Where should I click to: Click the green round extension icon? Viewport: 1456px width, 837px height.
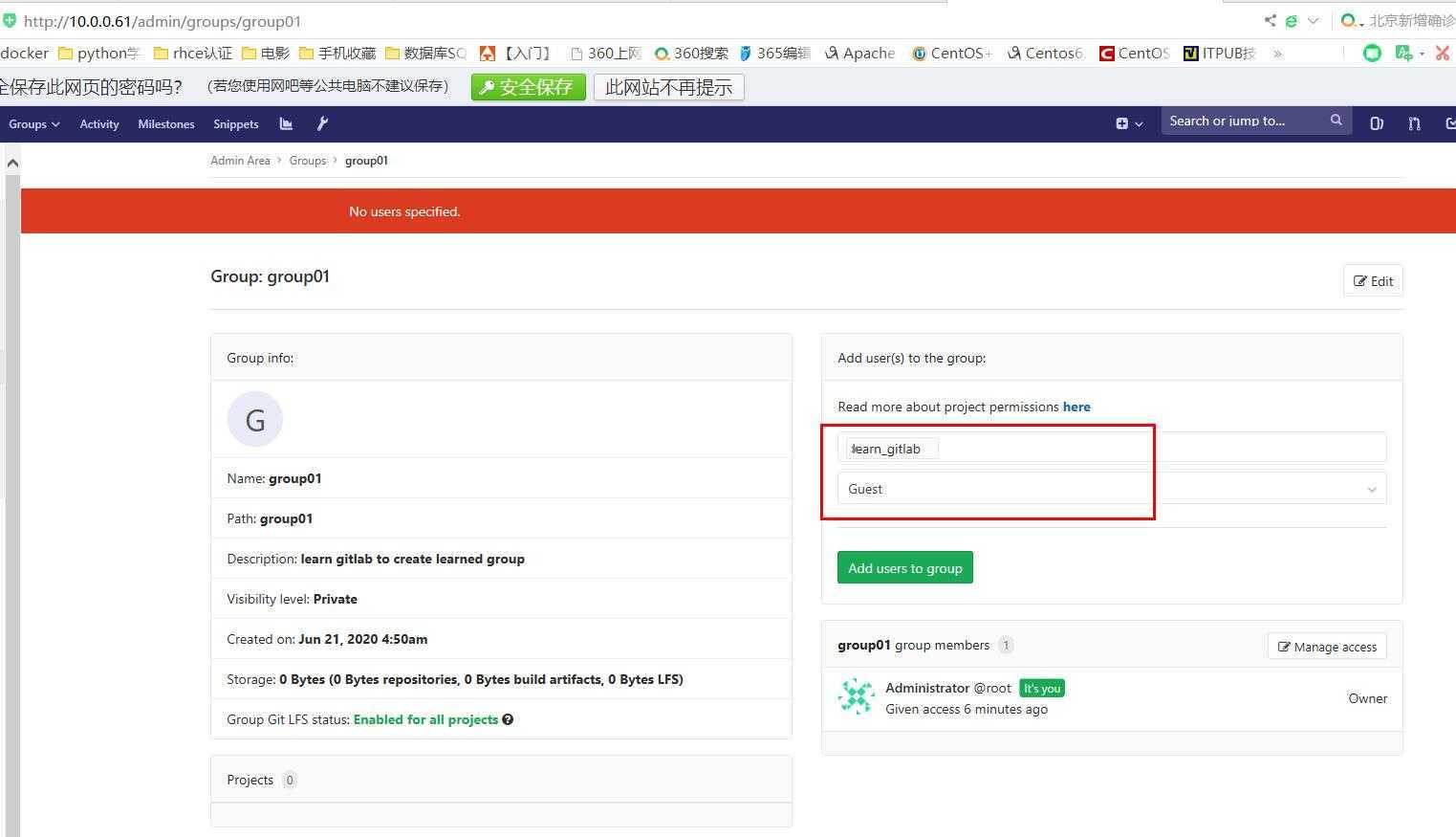(x=1372, y=53)
